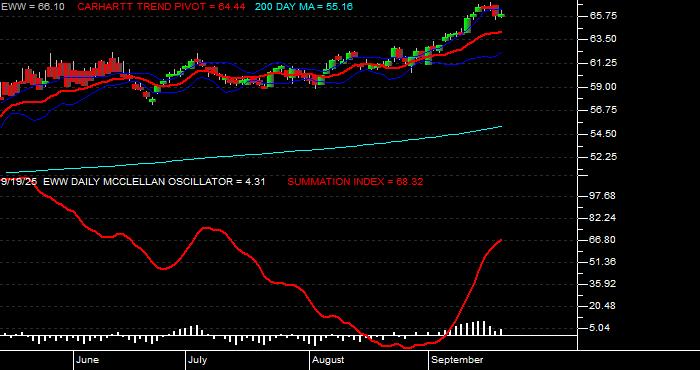Click the 9/19/25 date label
This screenshot has height=370, width=700.
(20, 182)
